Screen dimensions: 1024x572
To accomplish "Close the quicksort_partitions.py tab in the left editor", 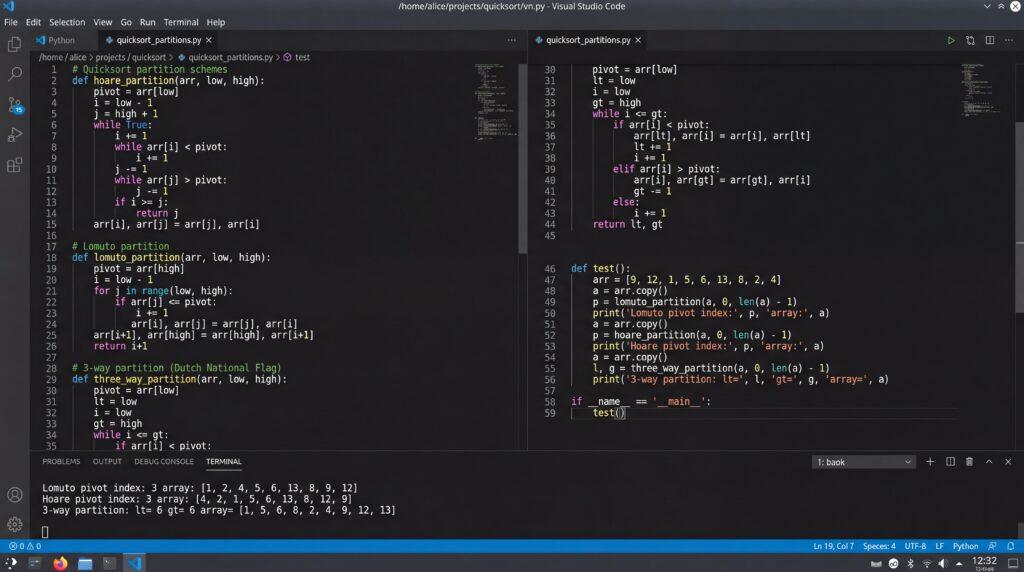I will pos(209,40).
